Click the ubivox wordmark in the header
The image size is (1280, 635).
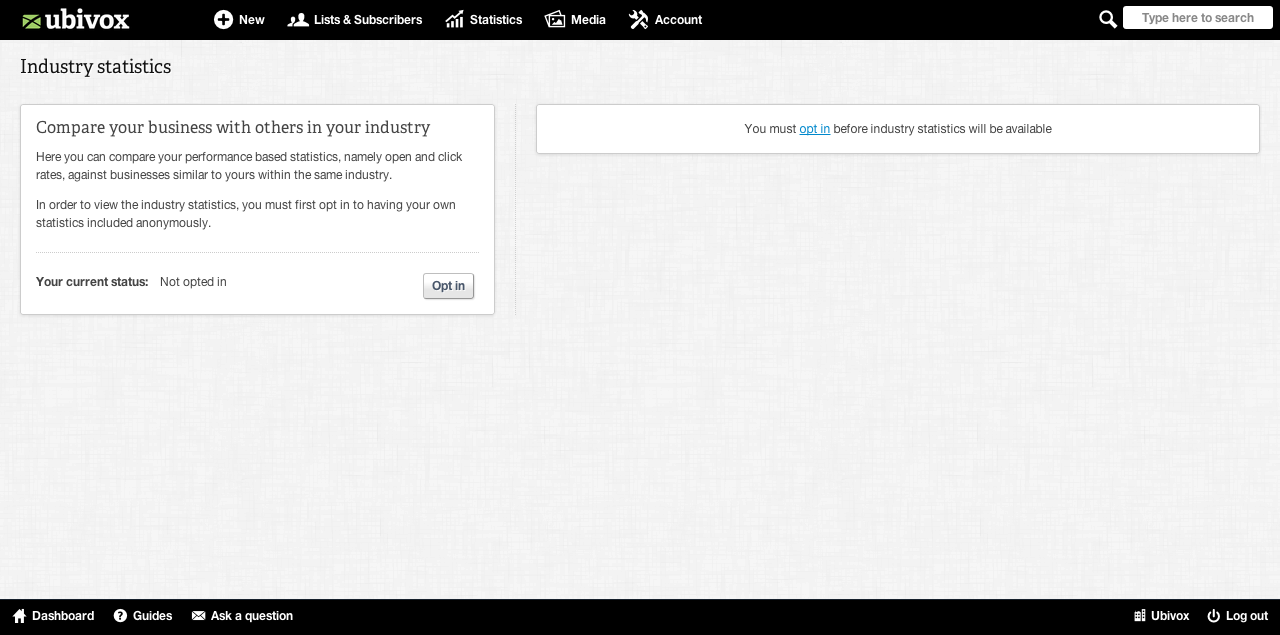pyautogui.click(x=87, y=19)
